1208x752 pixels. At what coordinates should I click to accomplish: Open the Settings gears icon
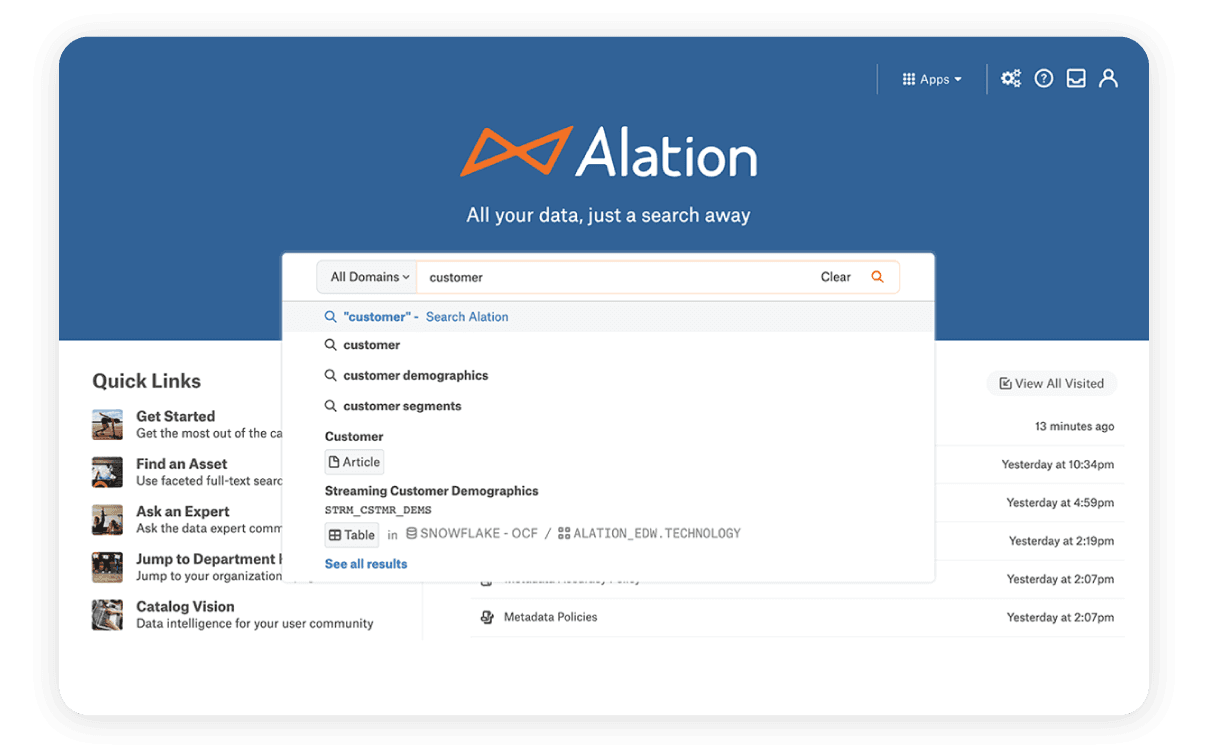coord(1011,78)
